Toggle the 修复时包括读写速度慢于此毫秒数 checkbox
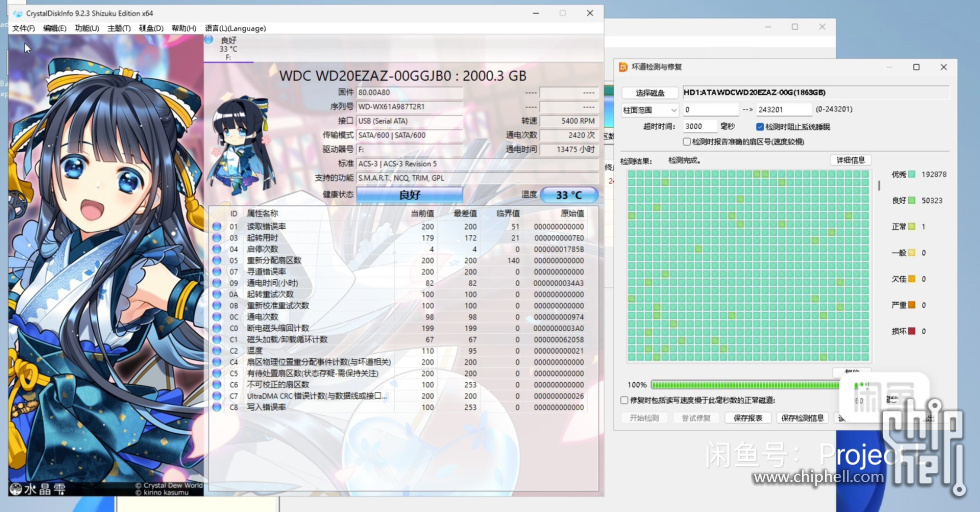Viewport: 980px width, 512px height. point(624,400)
